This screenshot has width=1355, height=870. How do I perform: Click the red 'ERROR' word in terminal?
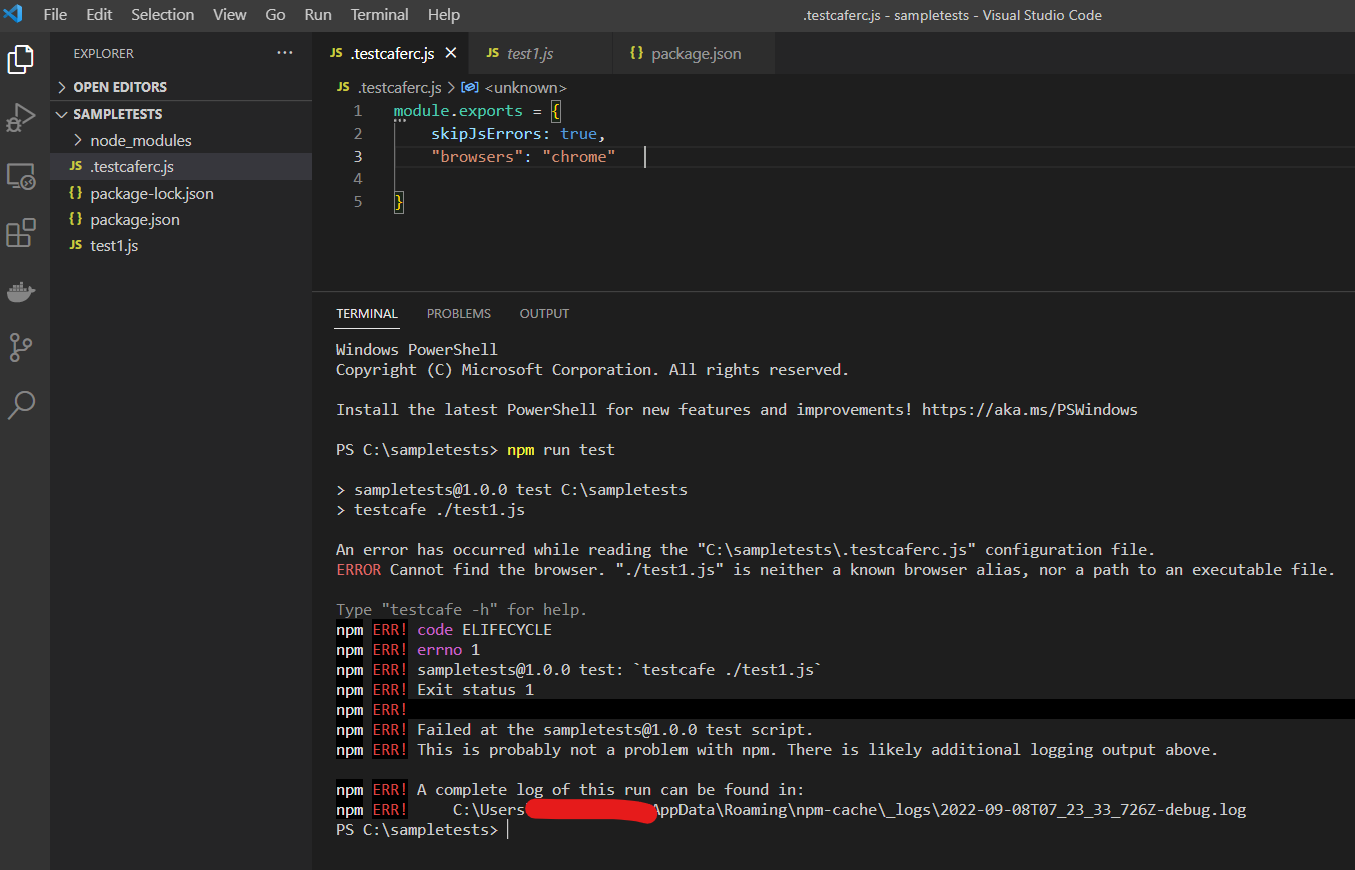point(358,570)
